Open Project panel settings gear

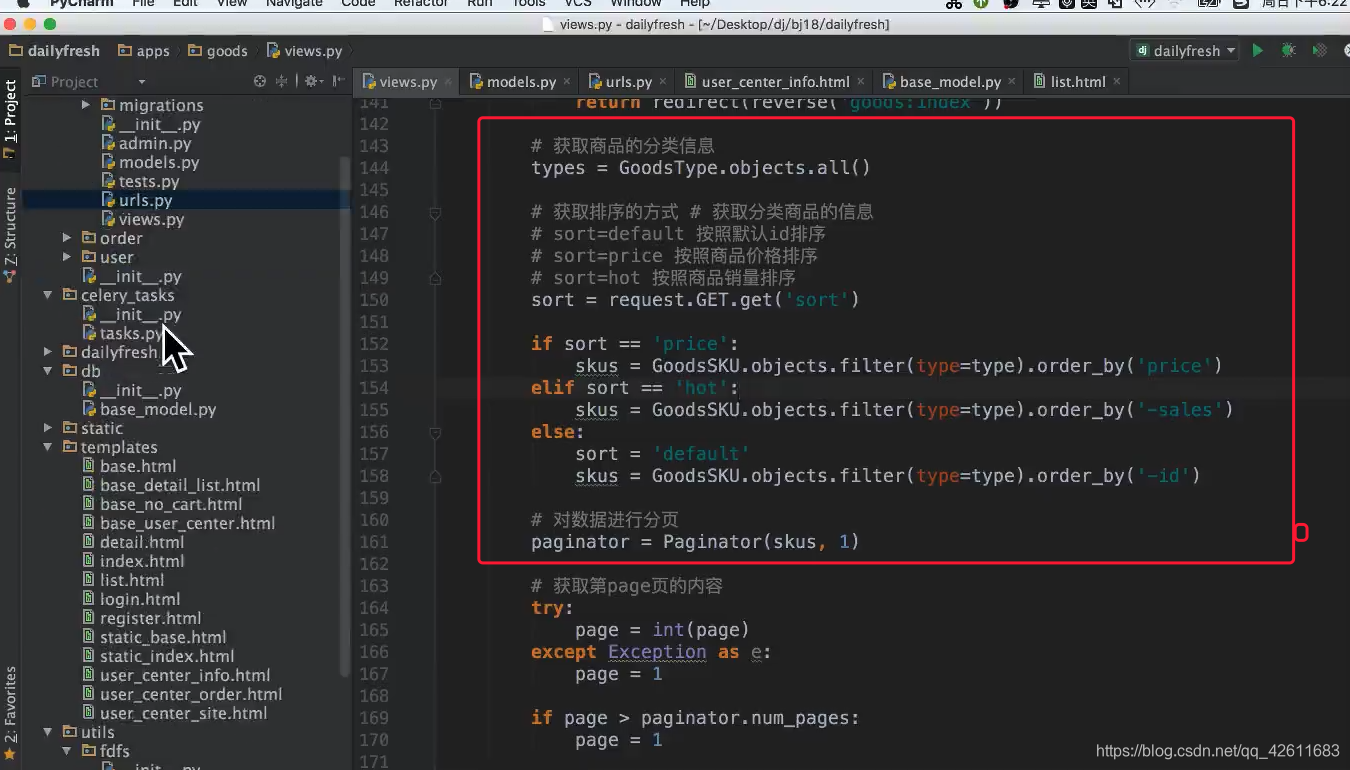click(312, 81)
